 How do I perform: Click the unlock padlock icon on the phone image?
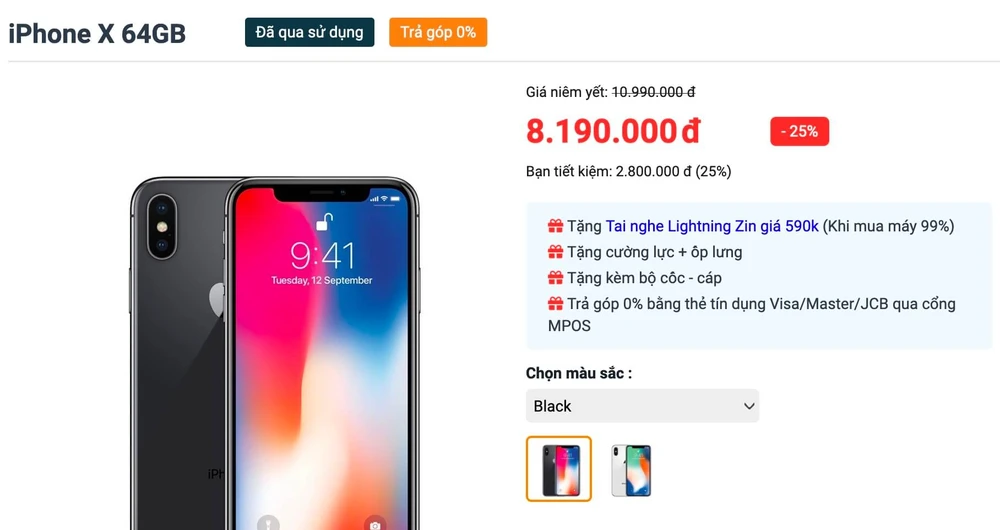pyautogui.click(x=325, y=221)
